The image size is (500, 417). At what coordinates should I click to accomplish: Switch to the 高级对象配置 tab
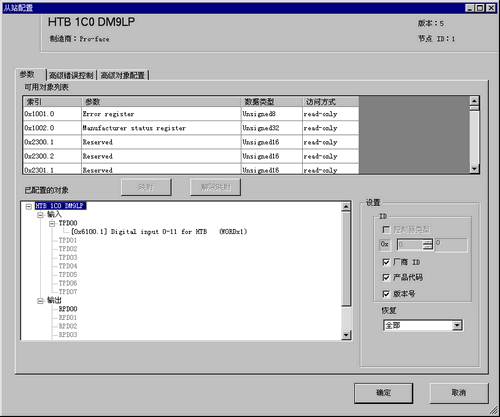pyautogui.click(x=122, y=75)
